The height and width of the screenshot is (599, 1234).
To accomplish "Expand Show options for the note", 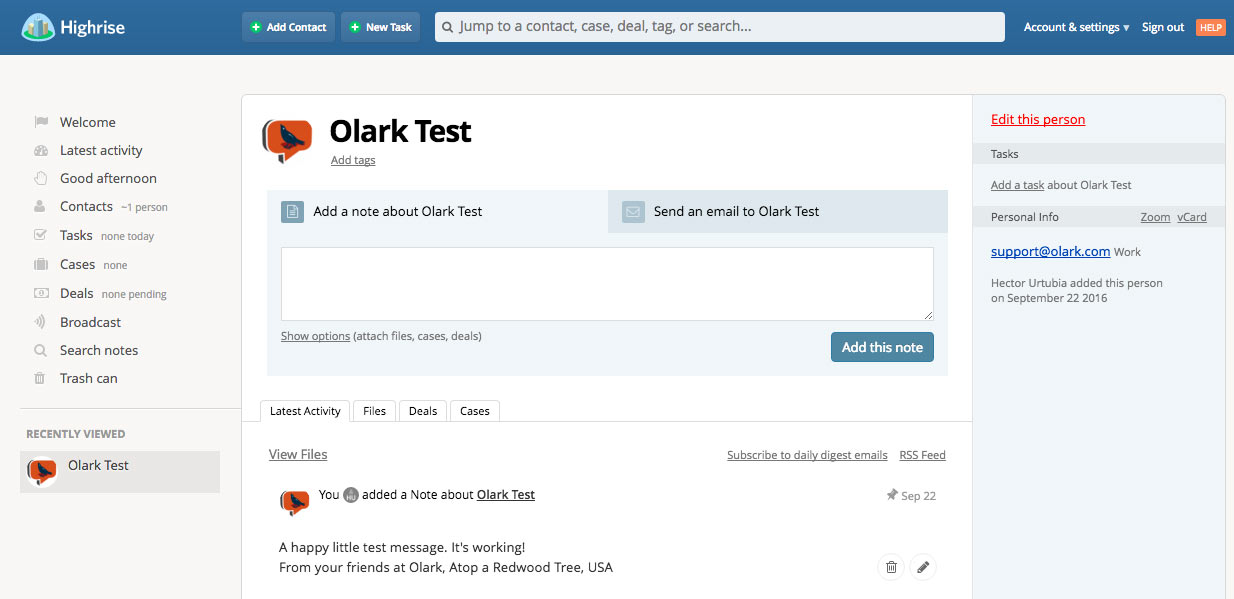I will click(x=315, y=336).
